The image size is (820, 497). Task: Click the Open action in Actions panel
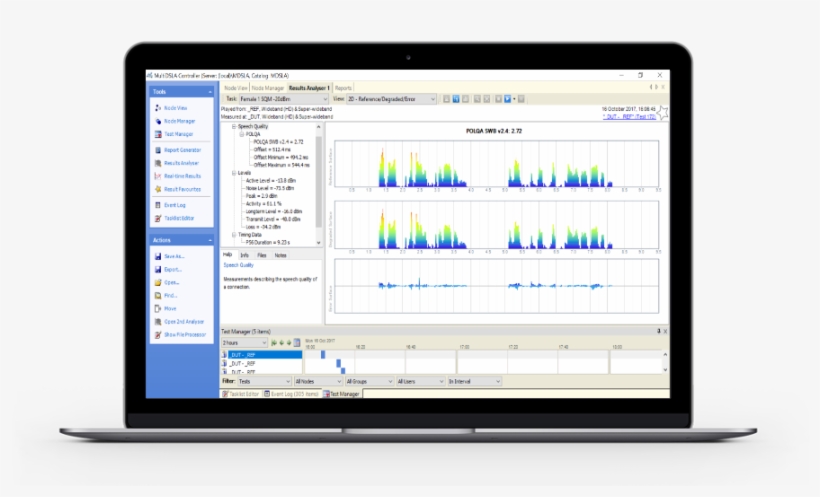(x=171, y=283)
